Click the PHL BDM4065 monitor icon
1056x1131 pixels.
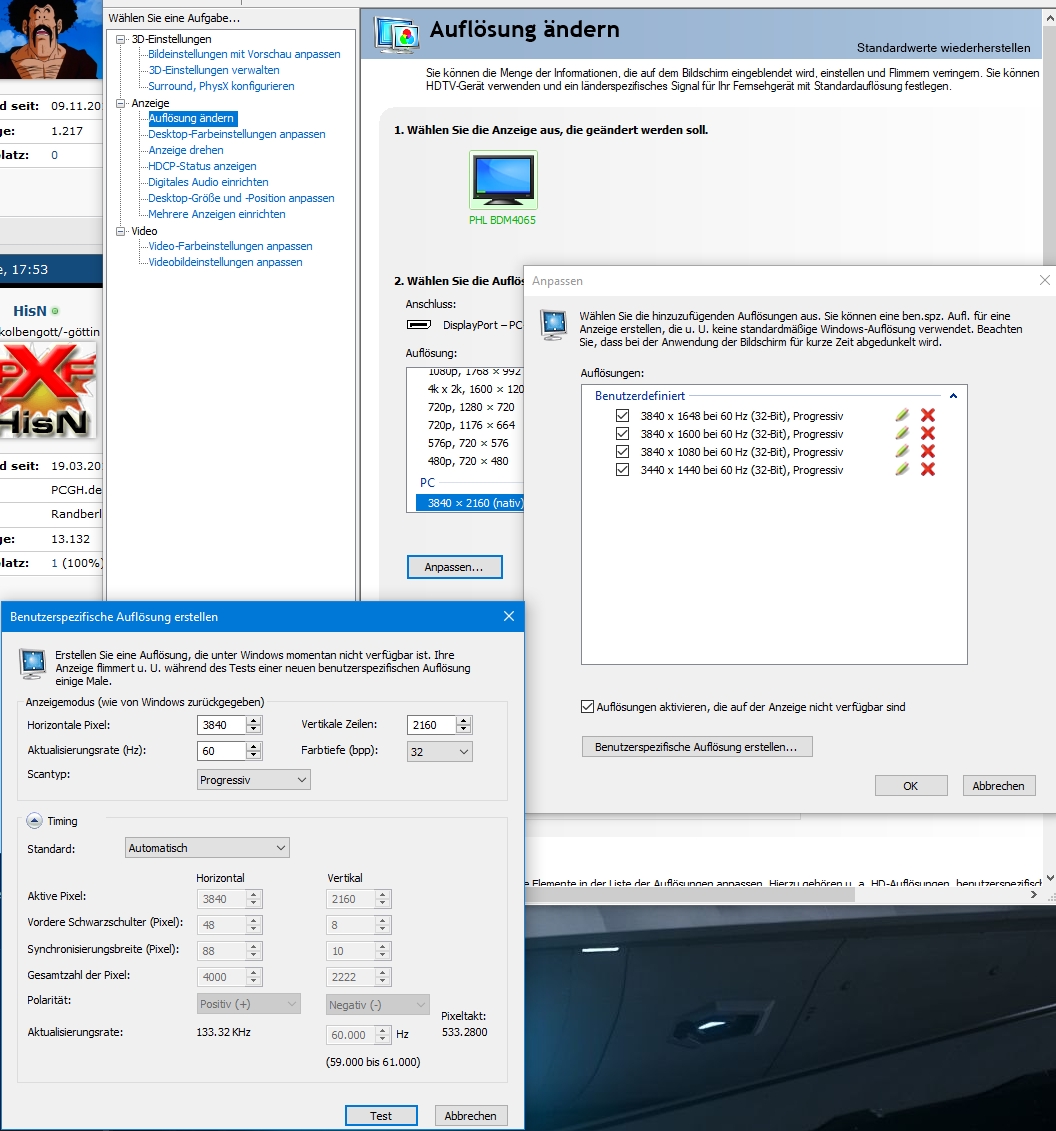tap(503, 180)
